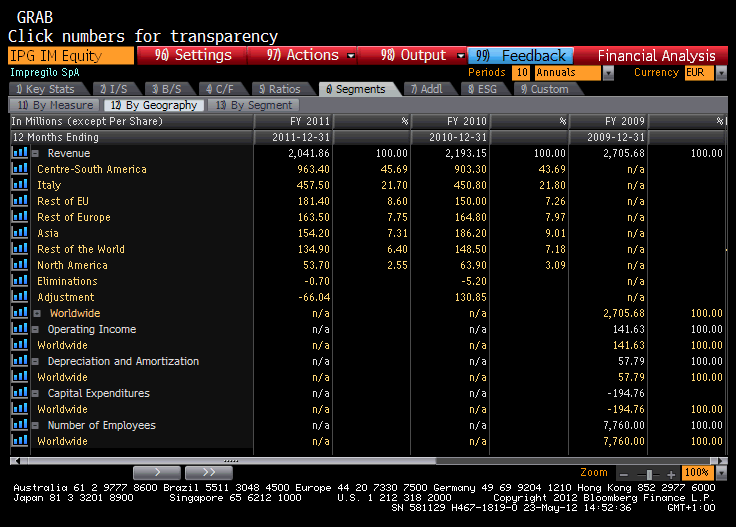
Task: Switch to Custom tab
Action: (546, 89)
